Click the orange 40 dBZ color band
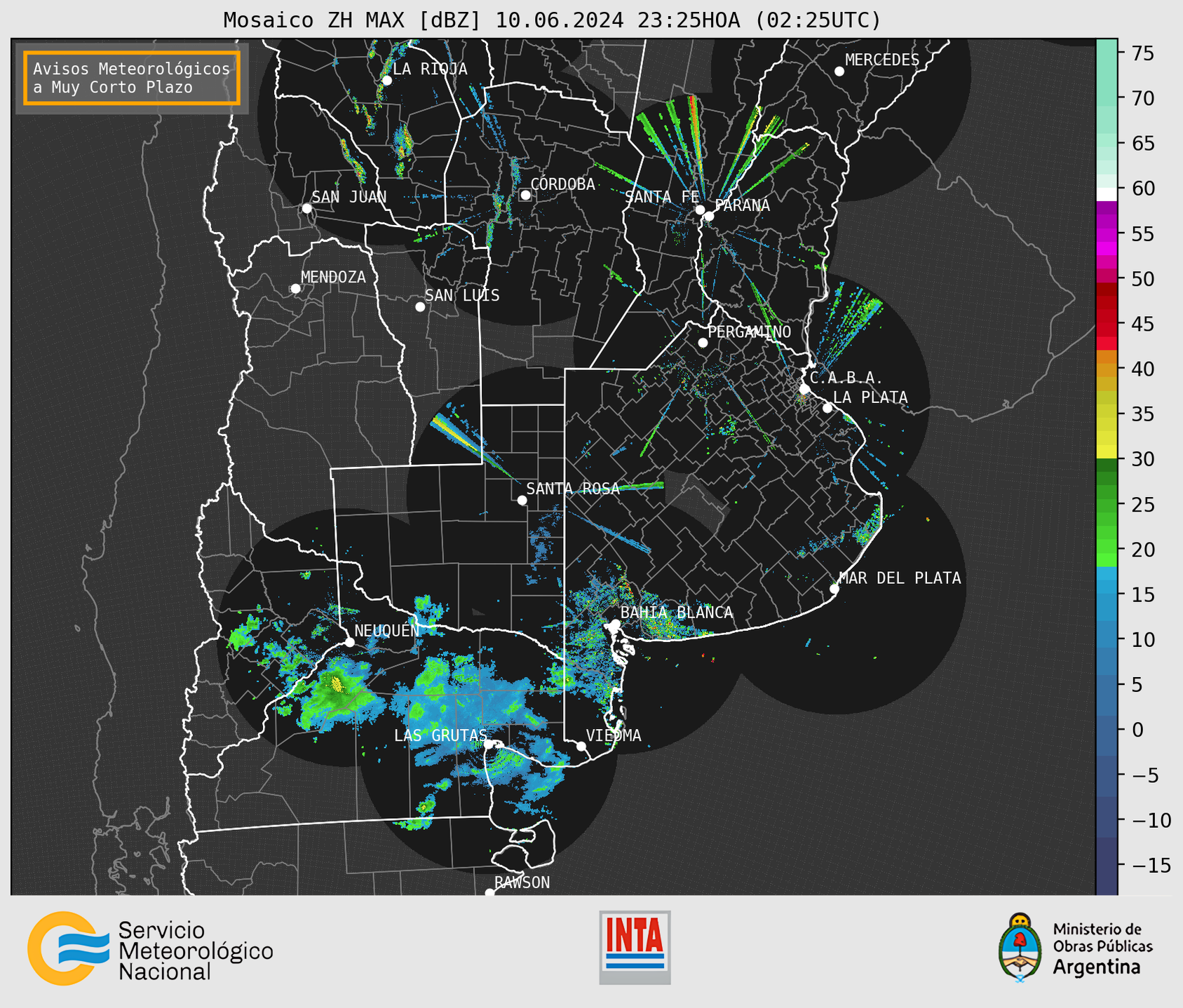Image resolution: width=1183 pixels, height=1008 pixels. click(x=1107, y=369)
